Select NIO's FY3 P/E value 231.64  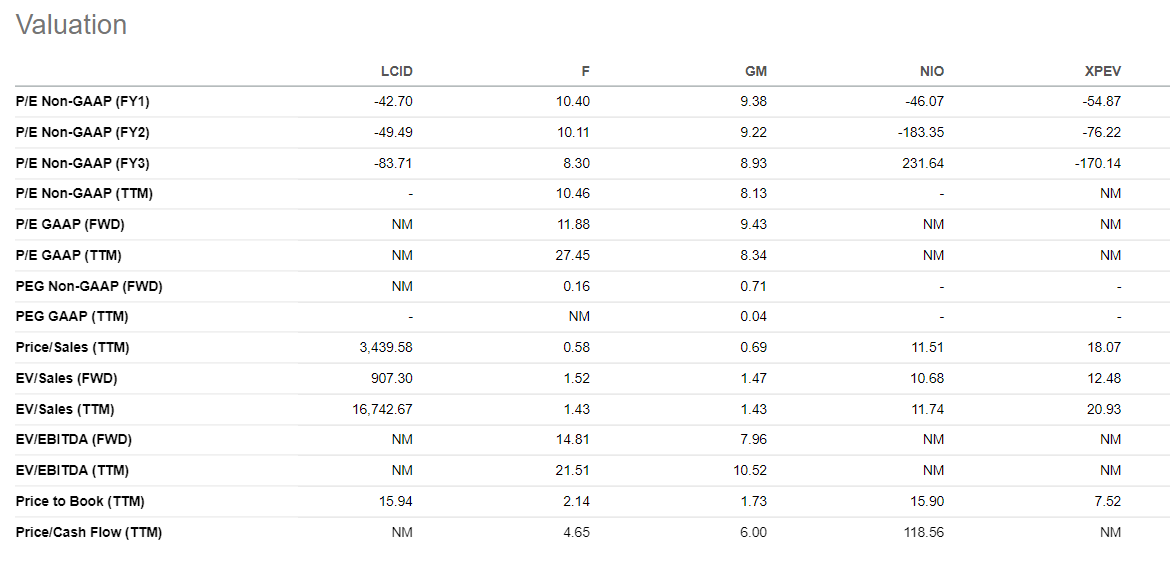tap(922, 163)
